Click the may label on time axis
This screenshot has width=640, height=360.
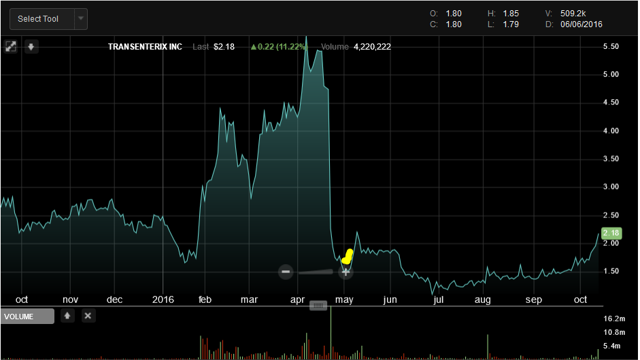click(344, 300)
